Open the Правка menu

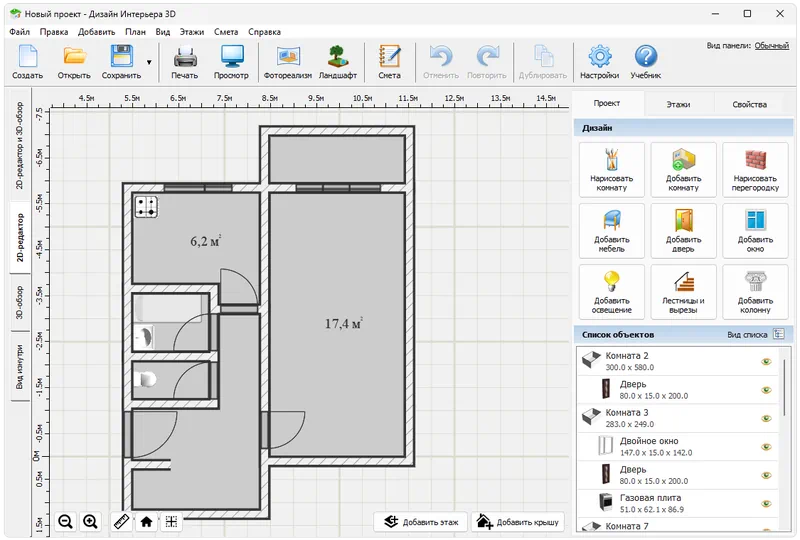(54, 32)
